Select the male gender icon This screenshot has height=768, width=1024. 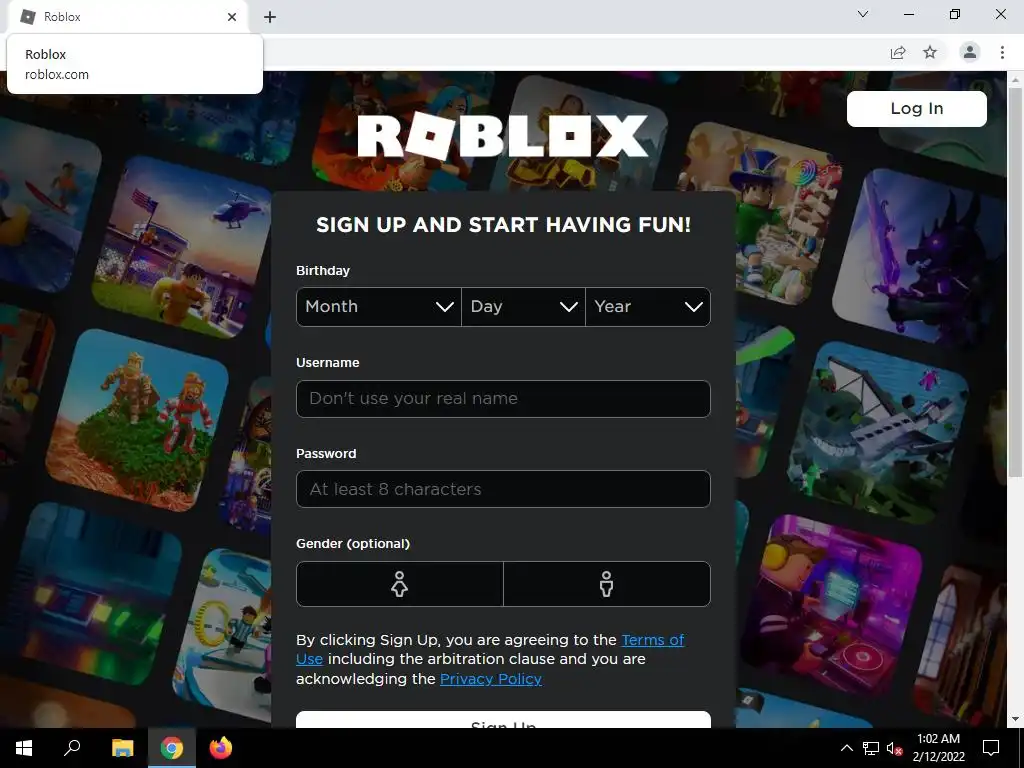point(607,584)
